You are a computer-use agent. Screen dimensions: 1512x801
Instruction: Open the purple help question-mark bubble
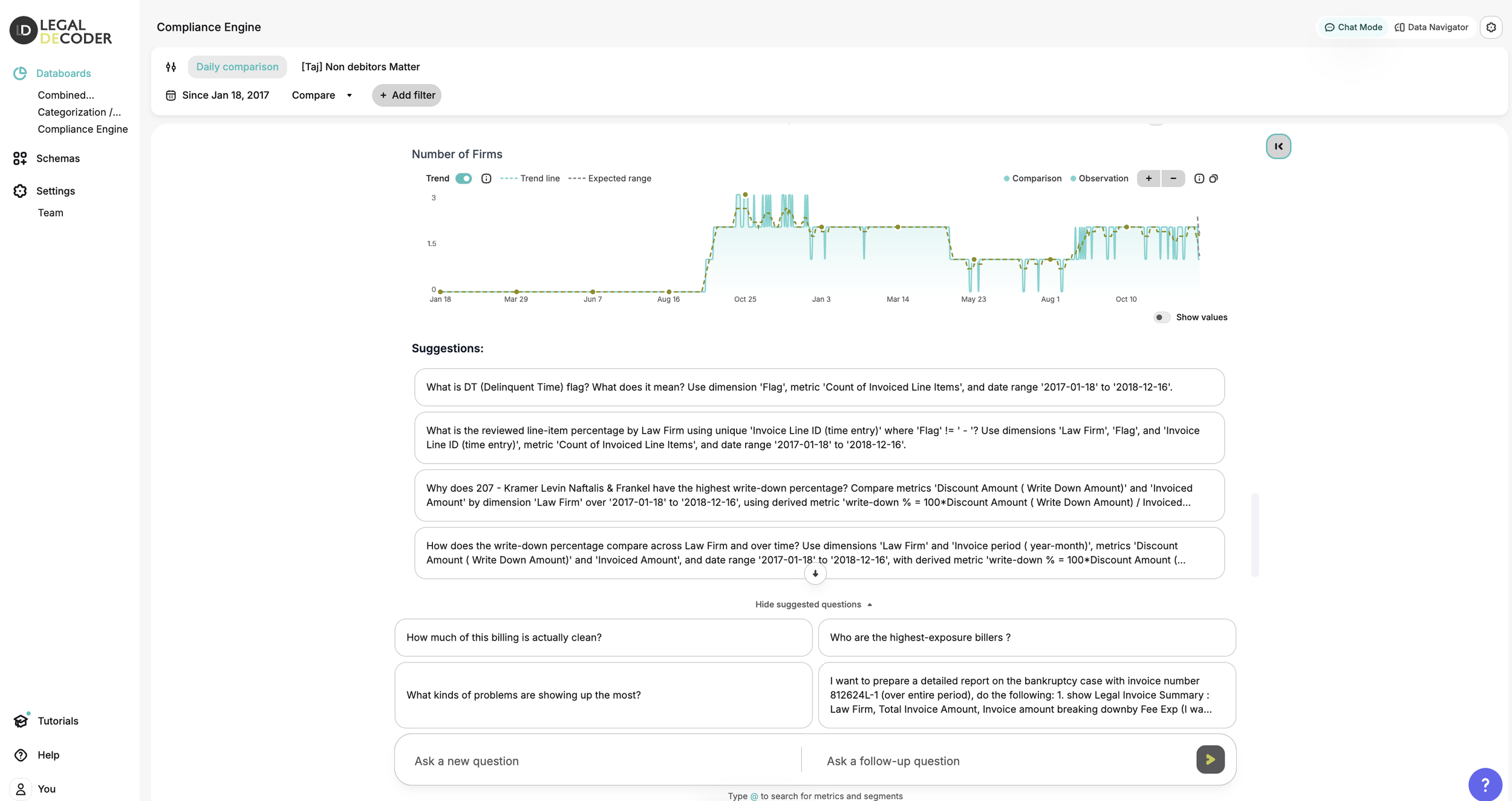point(1485,785)
